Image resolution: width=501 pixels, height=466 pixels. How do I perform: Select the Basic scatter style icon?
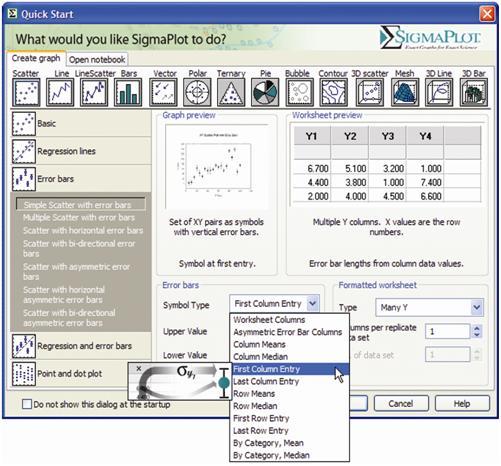pos(24,124)
